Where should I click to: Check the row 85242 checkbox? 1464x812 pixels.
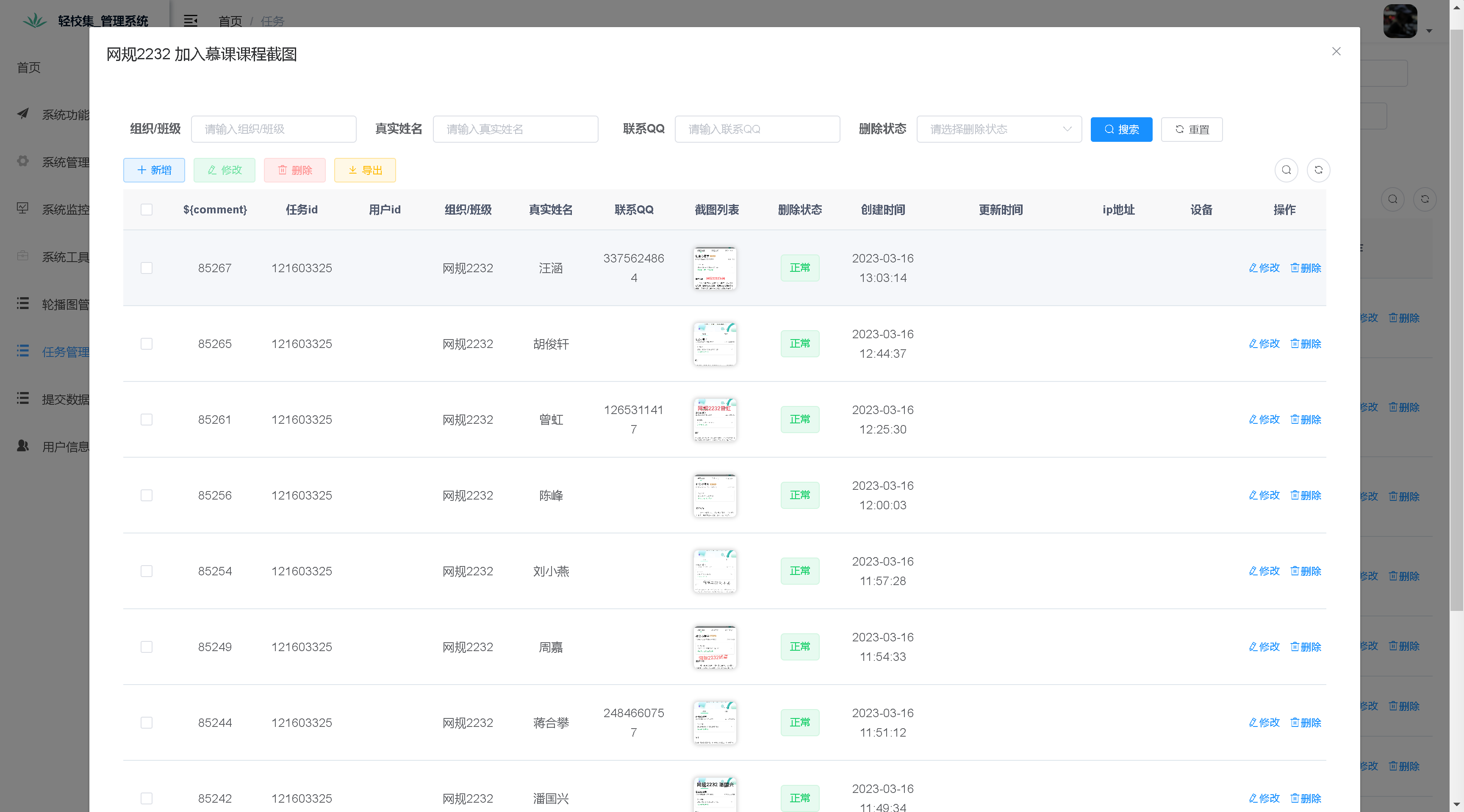coord(147,799)
